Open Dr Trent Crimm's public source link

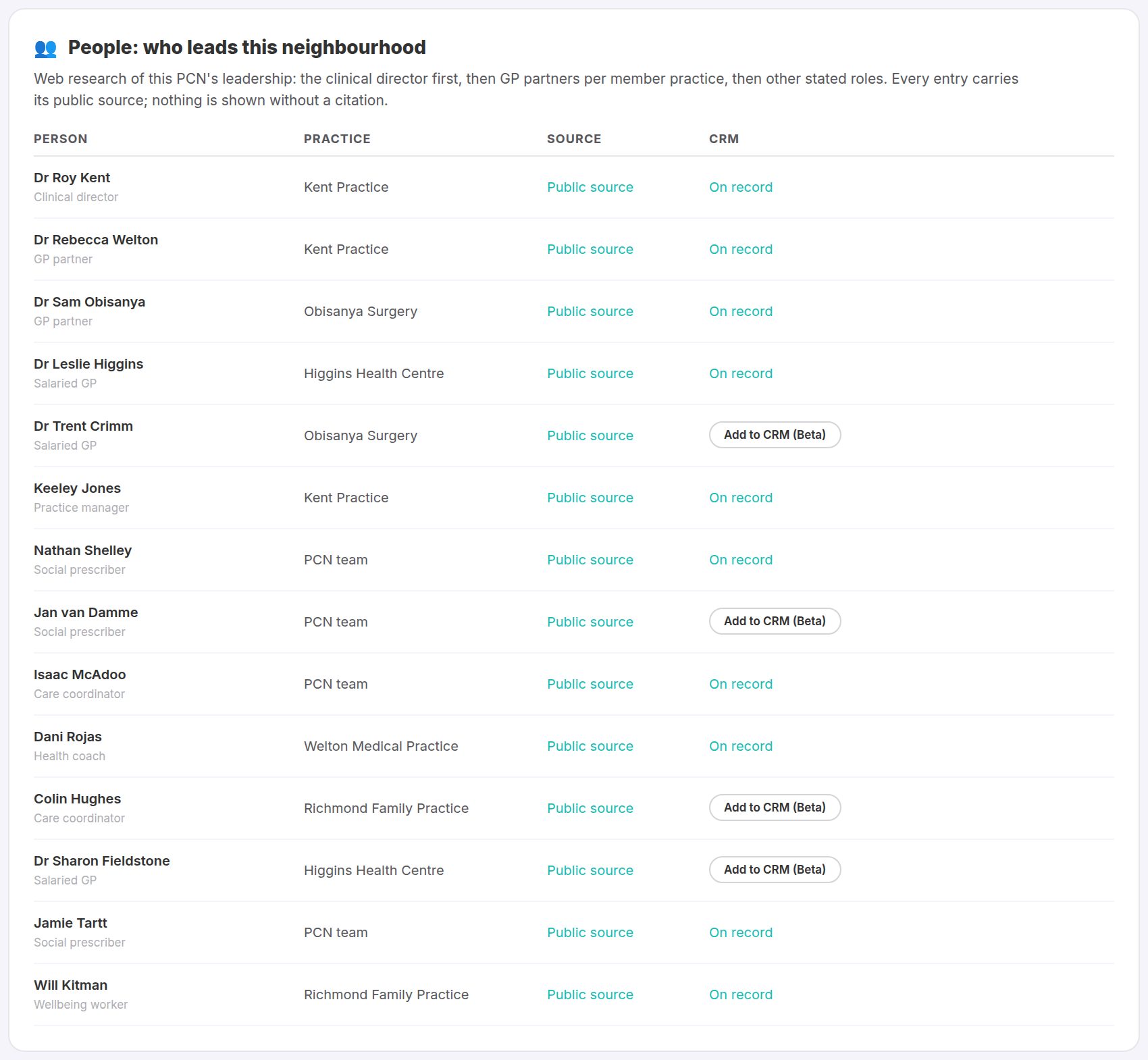(x=590, y=435)
